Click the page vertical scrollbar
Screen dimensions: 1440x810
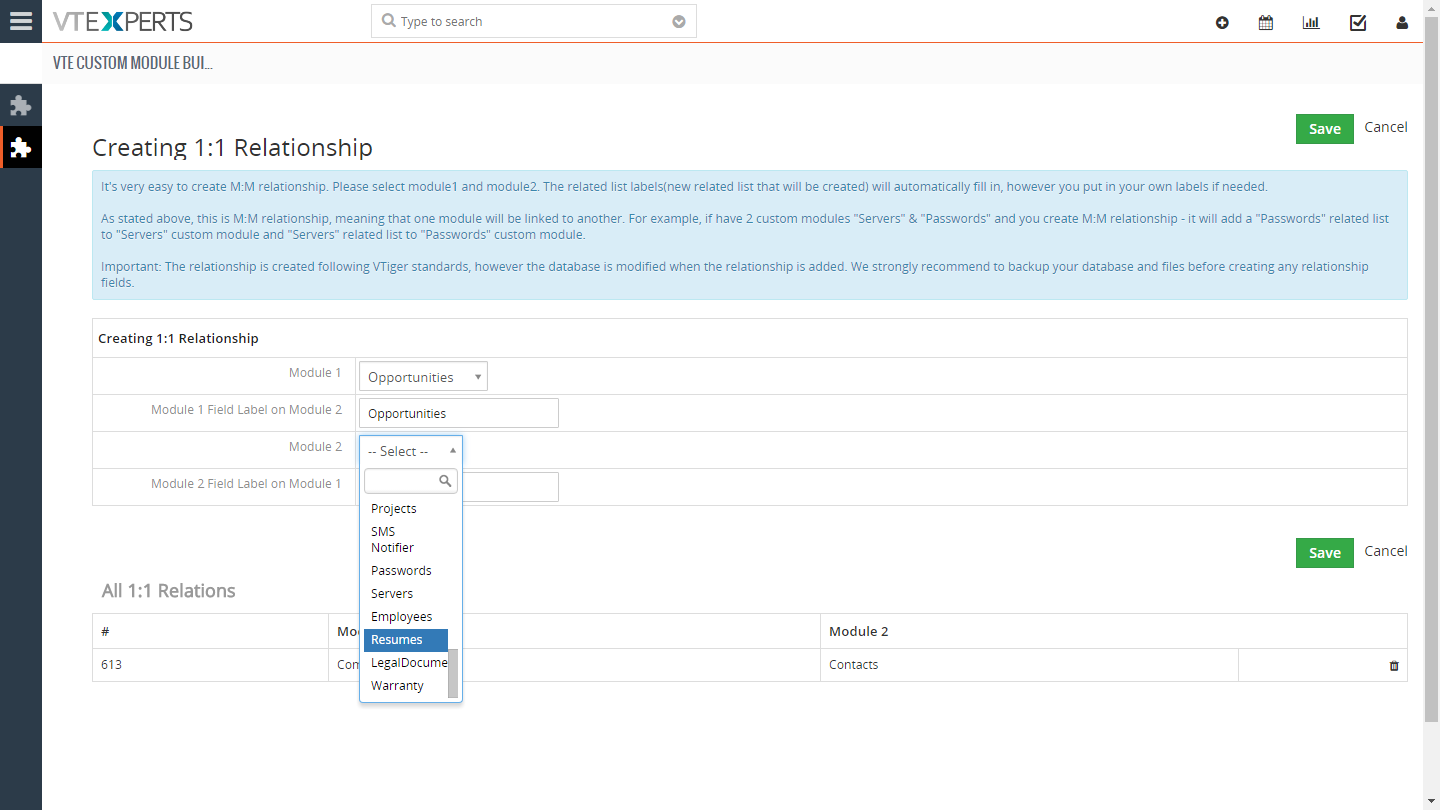1431,370
